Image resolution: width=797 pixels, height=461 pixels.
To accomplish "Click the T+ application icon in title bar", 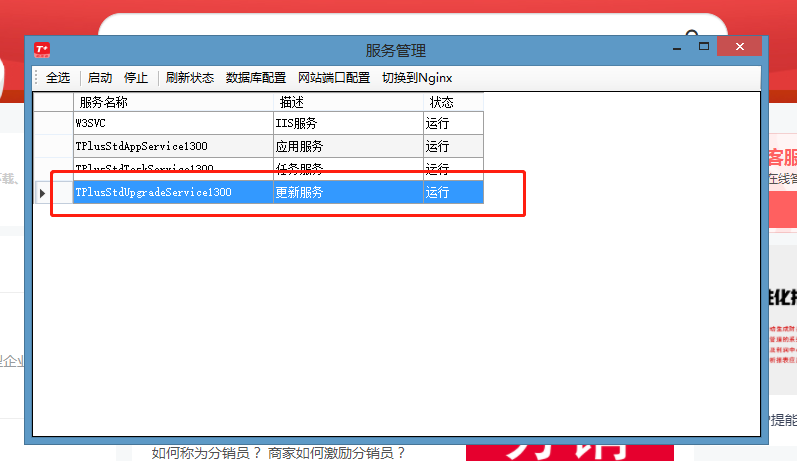I will pos(42,50).
